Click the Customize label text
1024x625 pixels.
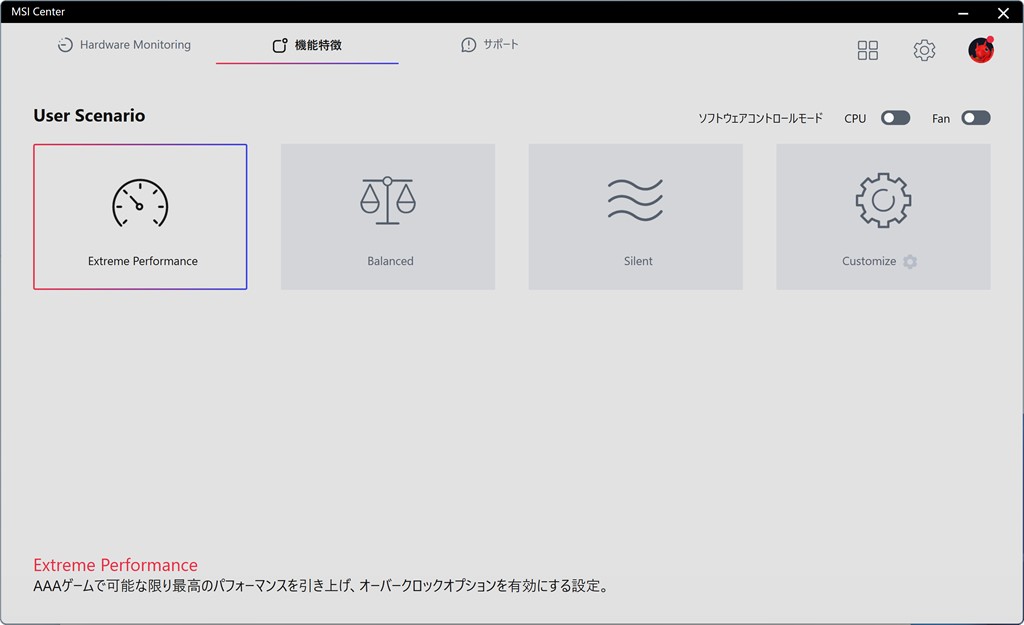(x=868, y=261)
